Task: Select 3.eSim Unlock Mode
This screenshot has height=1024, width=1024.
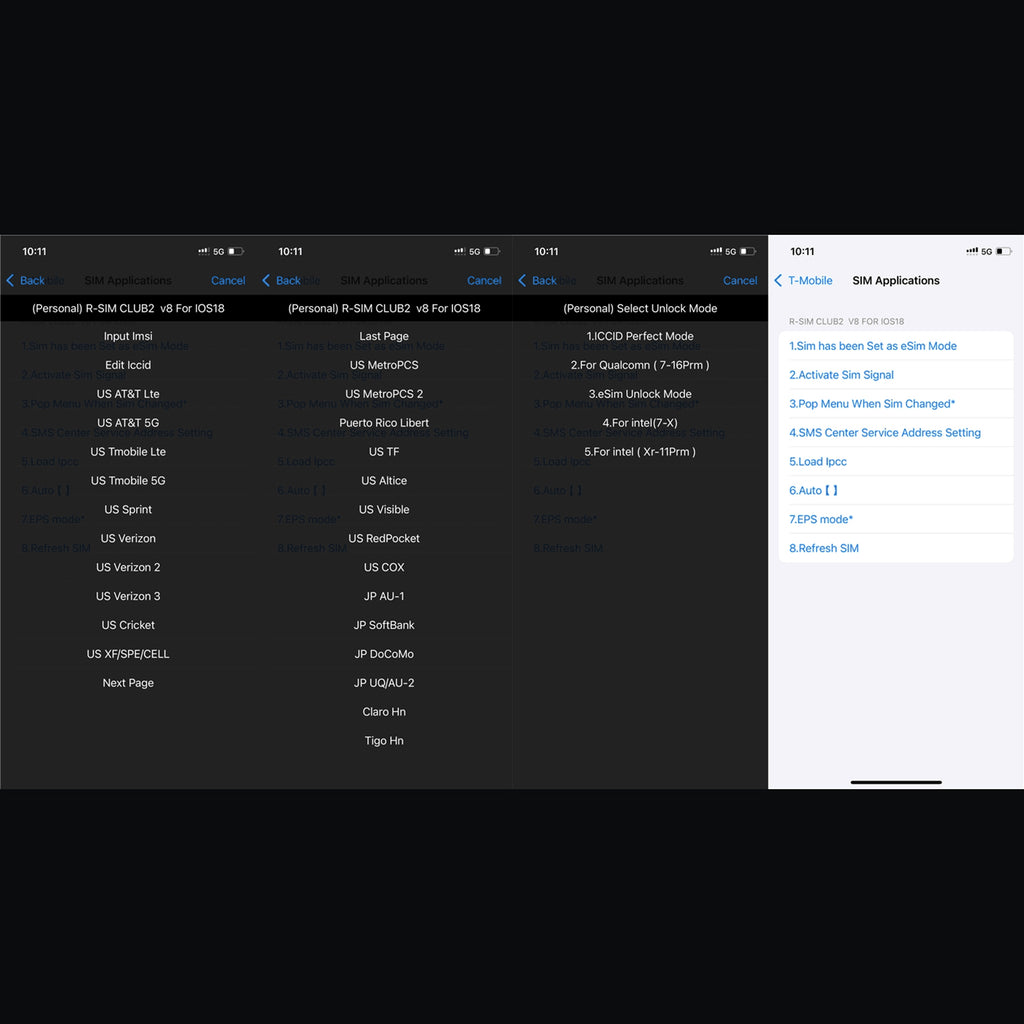Action: click(640, 394)
